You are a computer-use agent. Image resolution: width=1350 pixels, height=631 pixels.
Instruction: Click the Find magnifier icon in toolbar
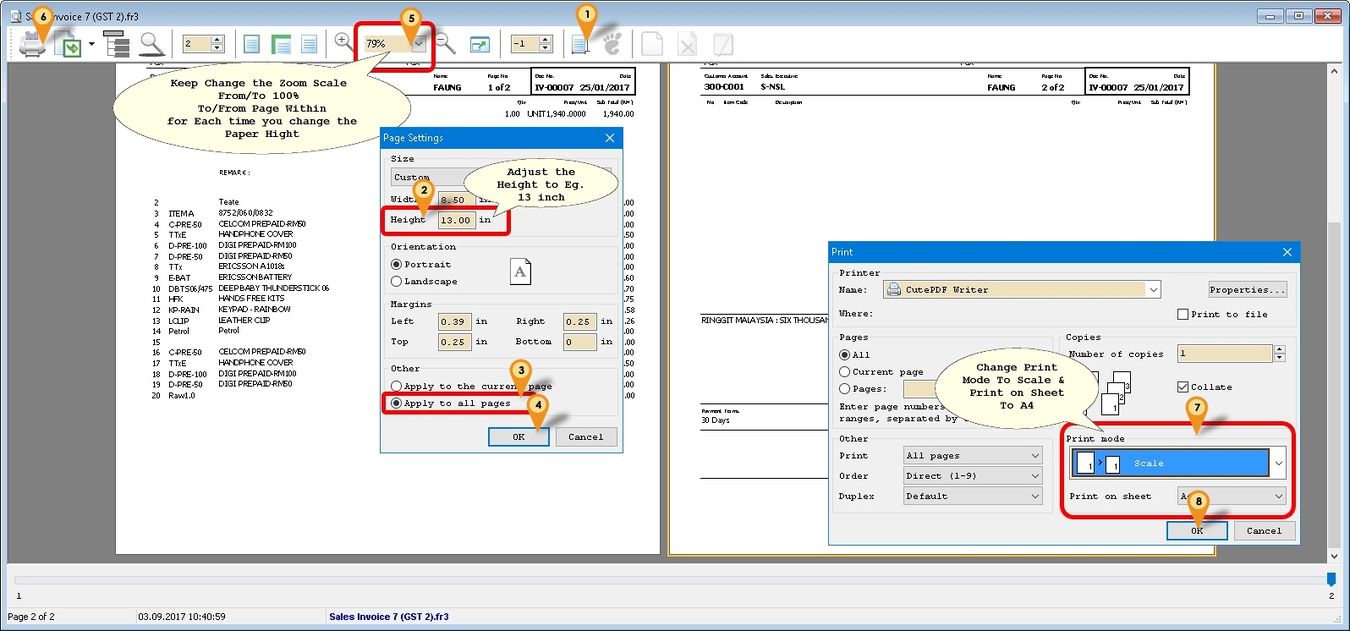click(151, 44)
